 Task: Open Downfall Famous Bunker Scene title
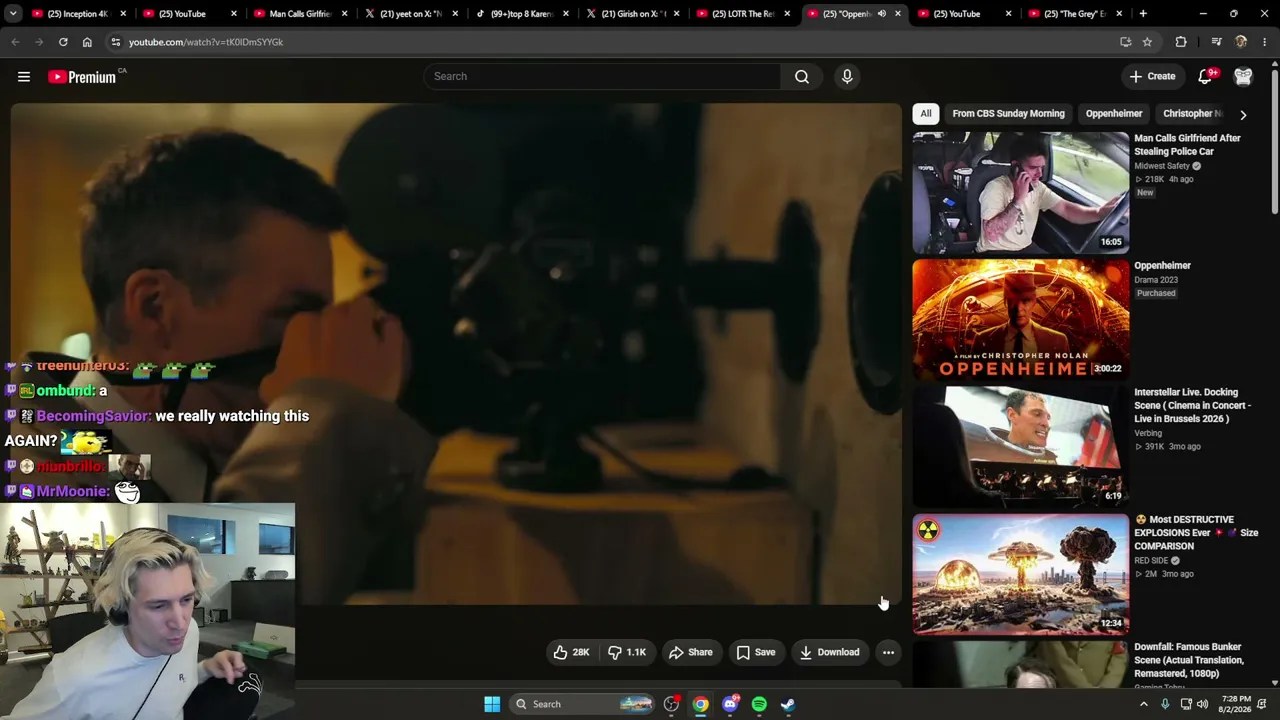point(1189,660)
